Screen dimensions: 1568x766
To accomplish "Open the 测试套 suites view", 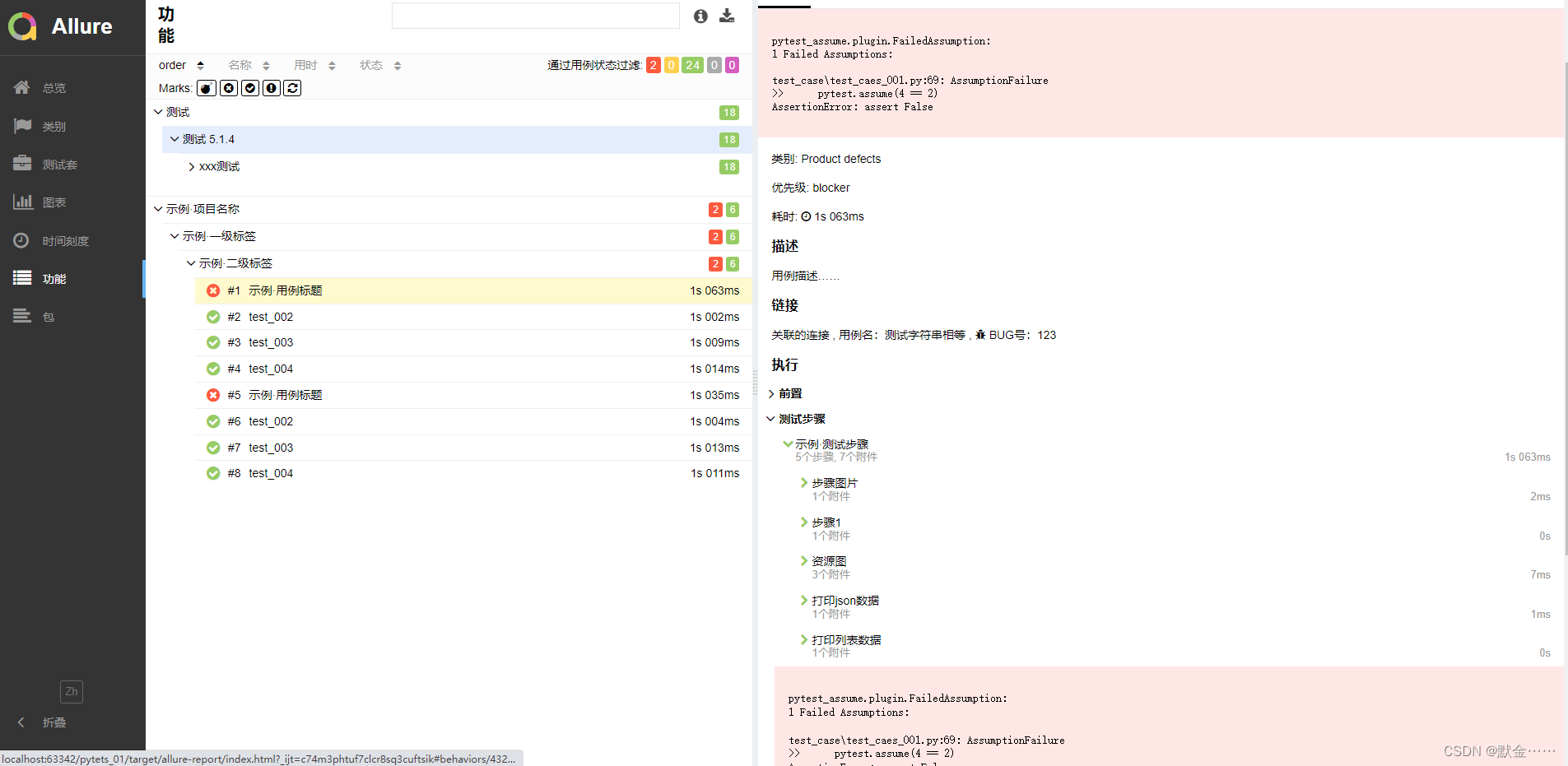I will pyautogui.click(x=58, y=164).
